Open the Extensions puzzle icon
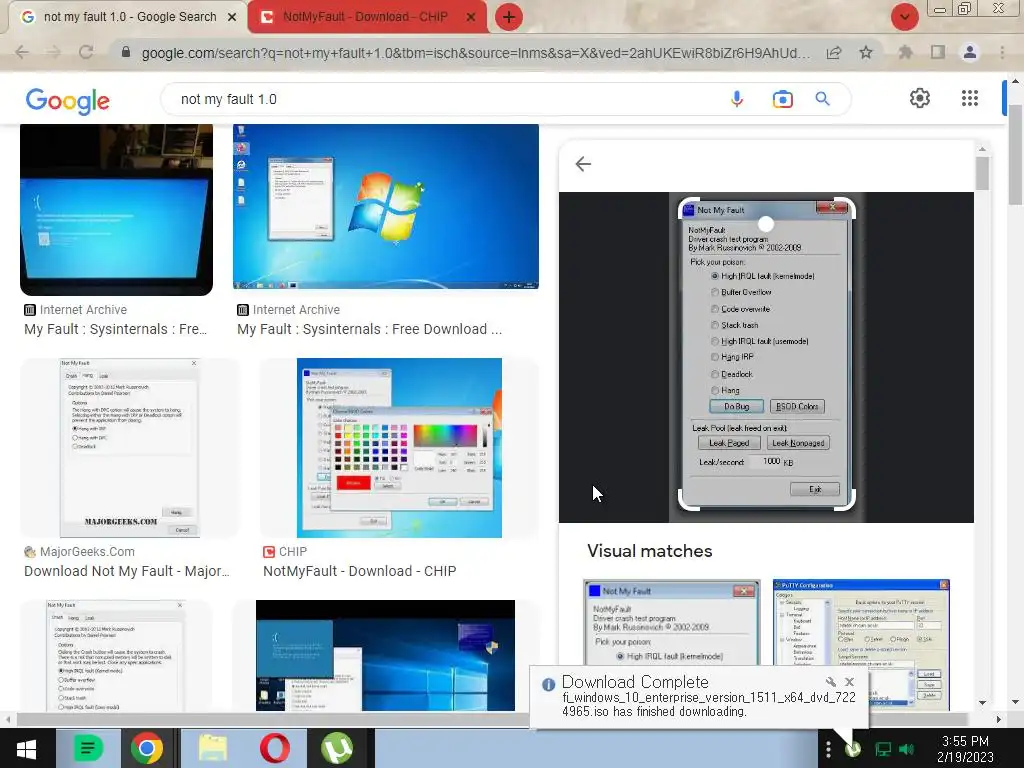This screenshot has width=1024, height=768. click(905, 52)
